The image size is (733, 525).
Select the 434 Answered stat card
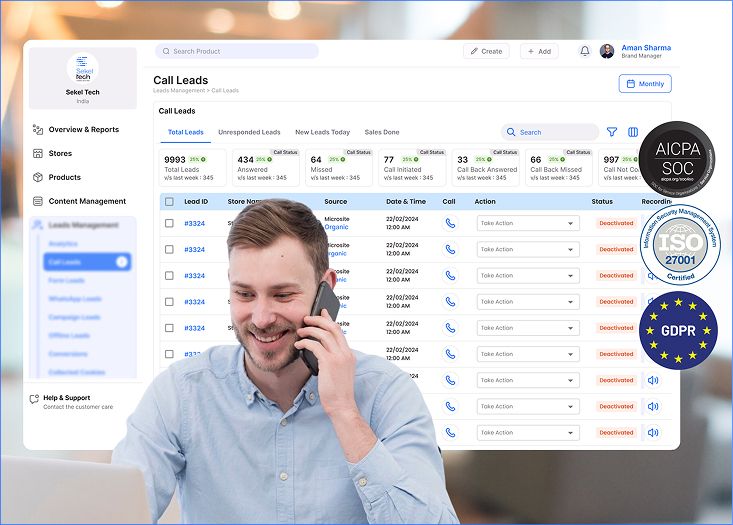pos(266,168)
